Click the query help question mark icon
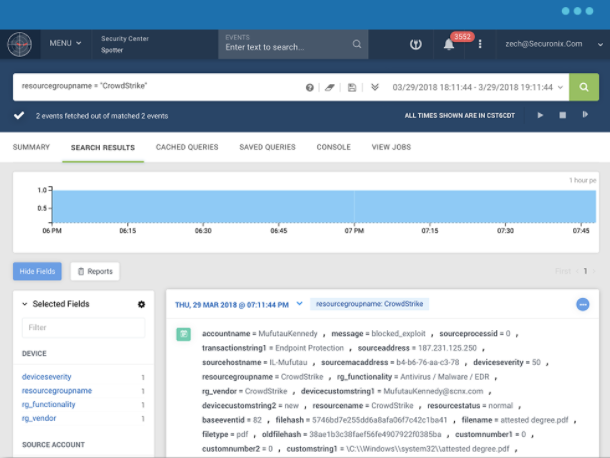 point(310,87)
